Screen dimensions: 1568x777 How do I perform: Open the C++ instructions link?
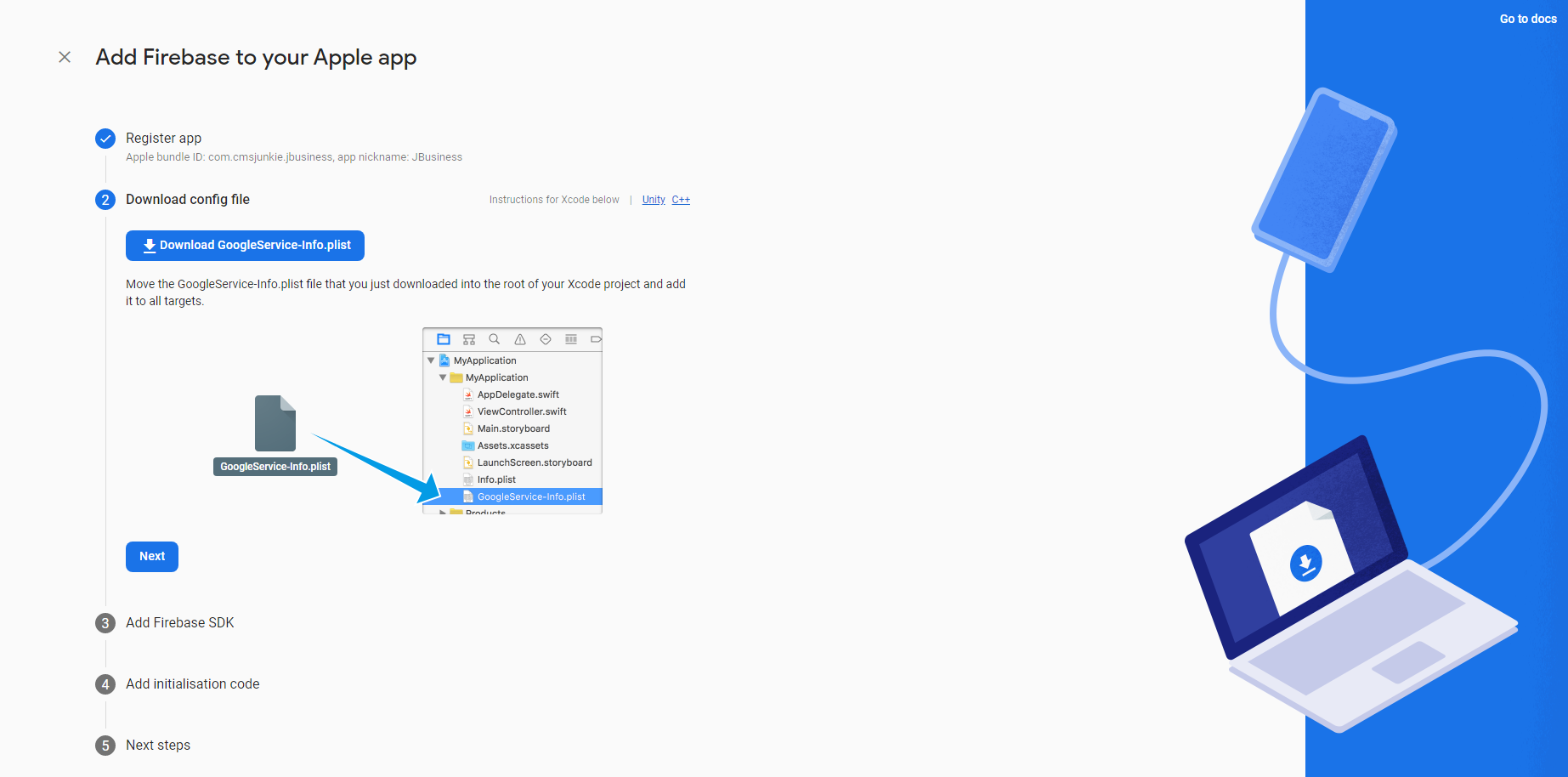pos(681,200)
